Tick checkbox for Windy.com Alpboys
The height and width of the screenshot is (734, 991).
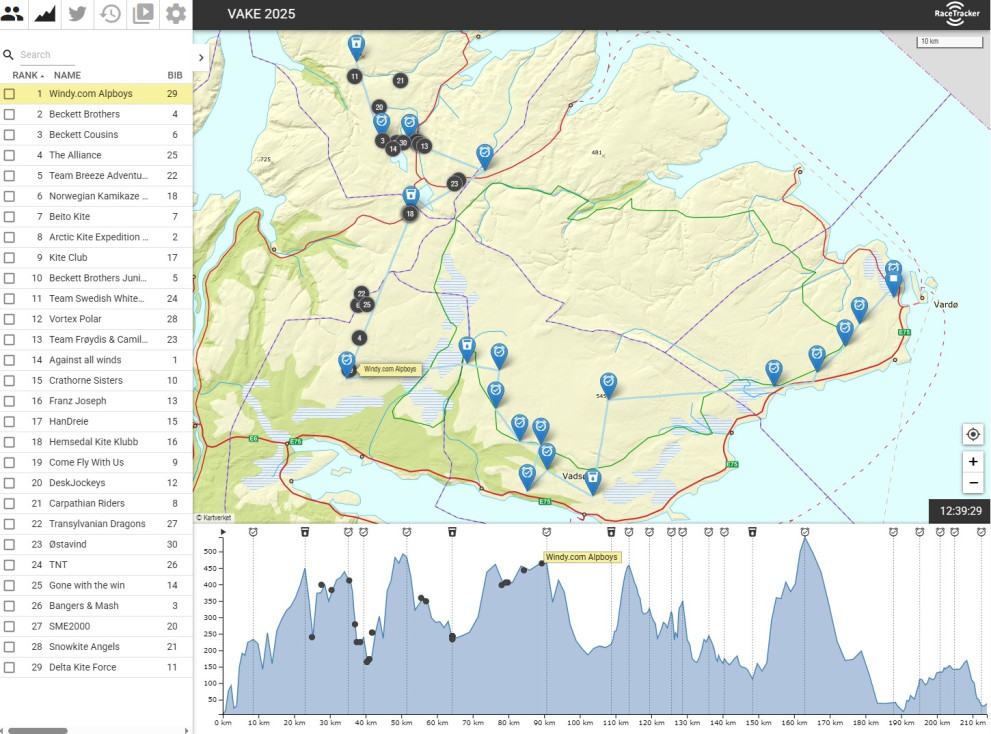[9, 94]
